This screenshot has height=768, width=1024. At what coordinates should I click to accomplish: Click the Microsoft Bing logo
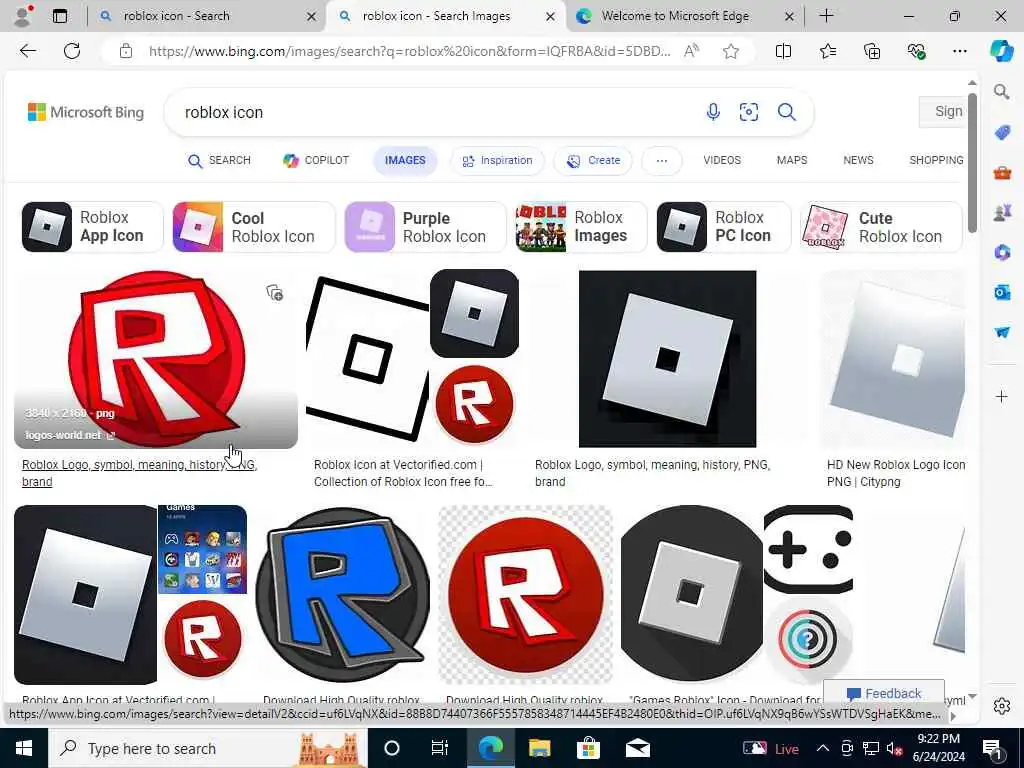tap(86, 112)
